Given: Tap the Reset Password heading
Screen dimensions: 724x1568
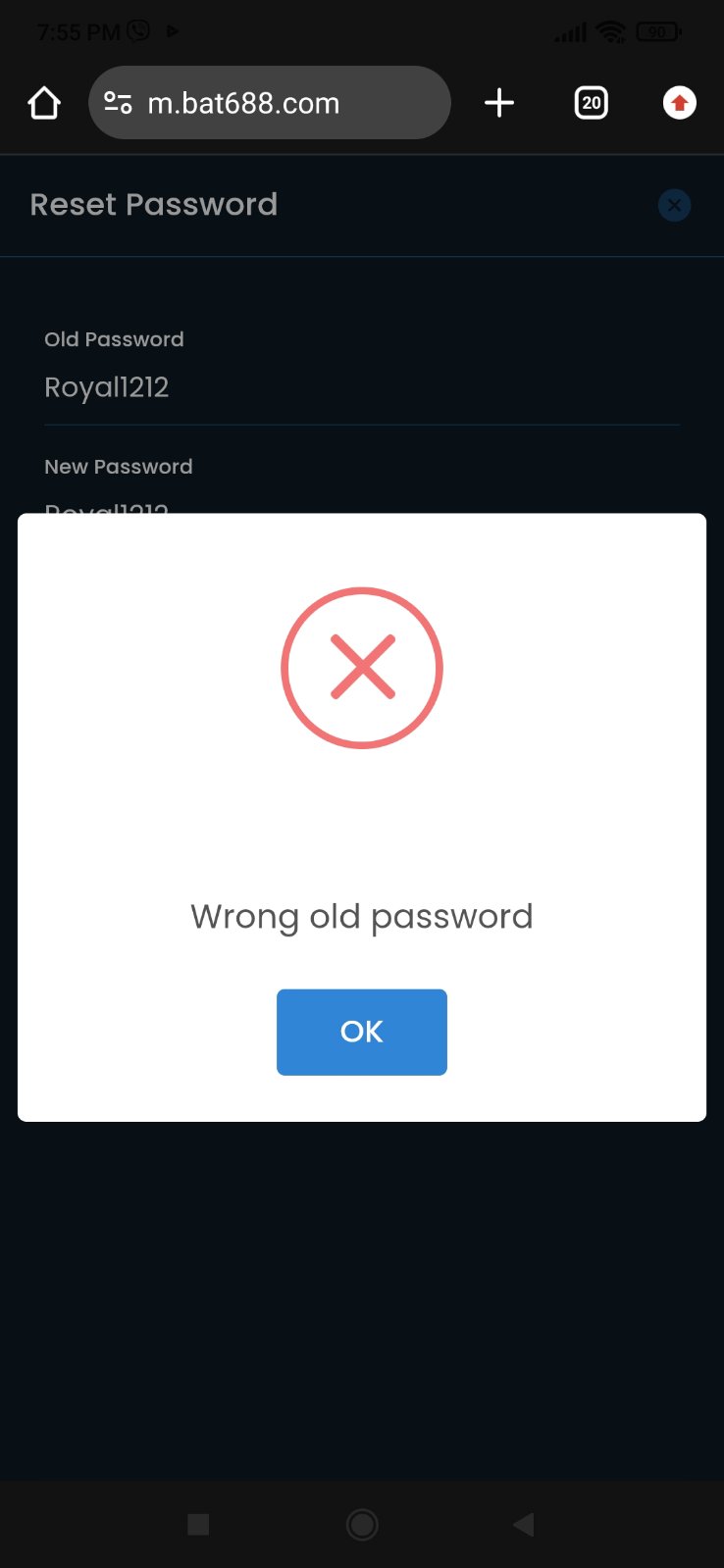Looking at the screenshot, I should tap(154, 204).
